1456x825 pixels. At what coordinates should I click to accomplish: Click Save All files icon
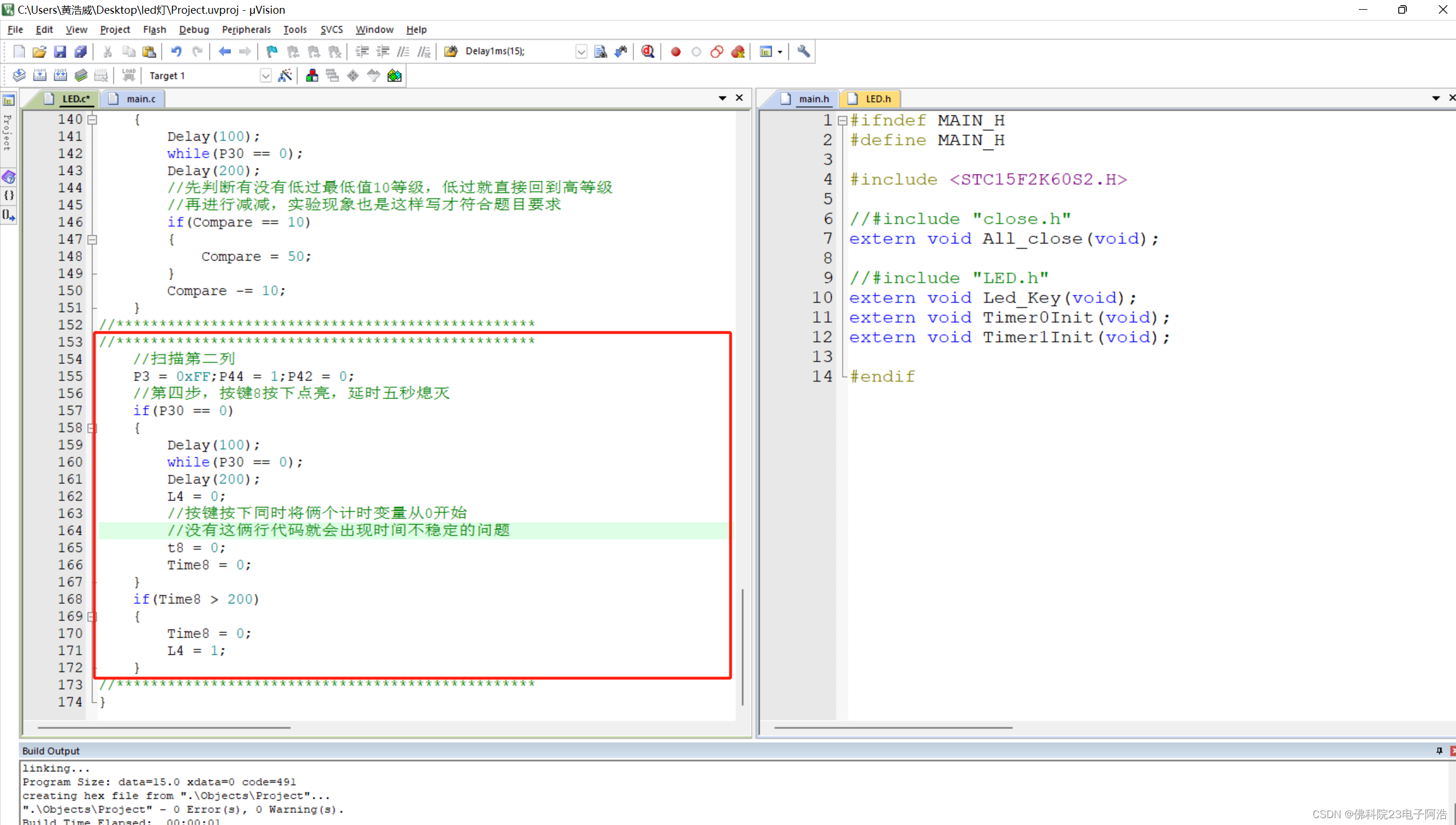pyautogui.click(x=81, y=51)
